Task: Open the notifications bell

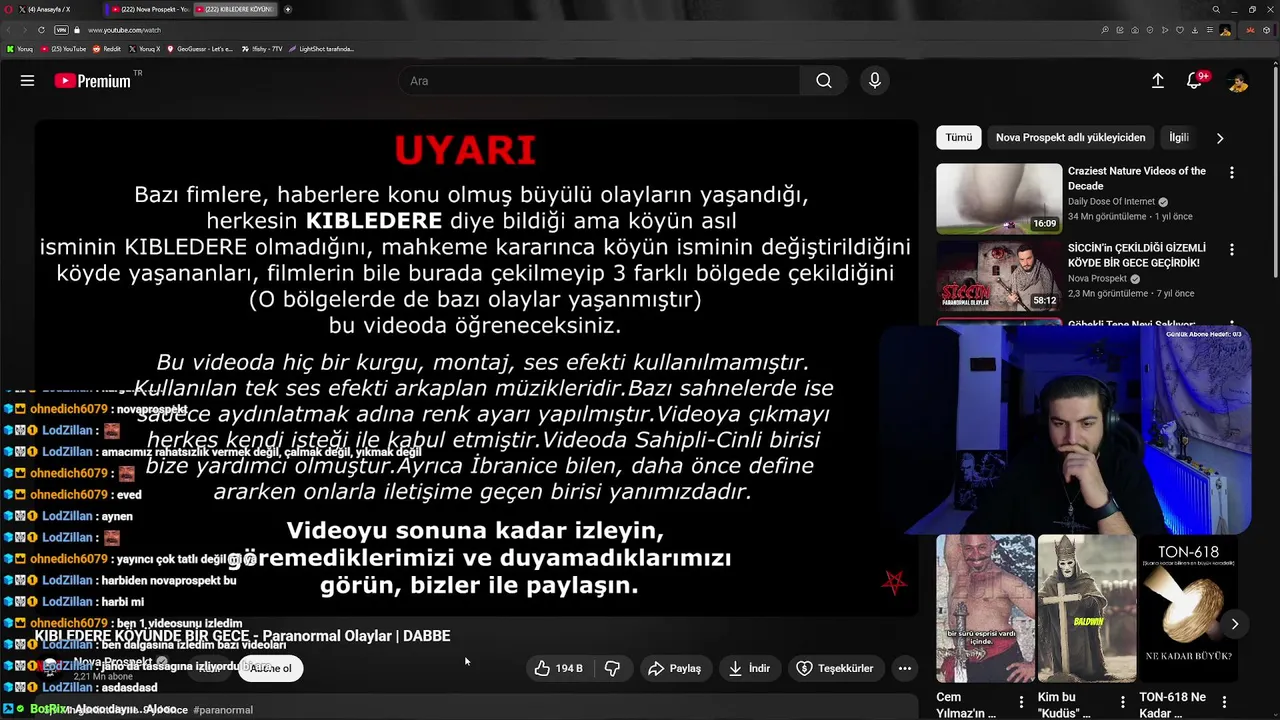Action: pyautogui.click(x=1194, y=81)
